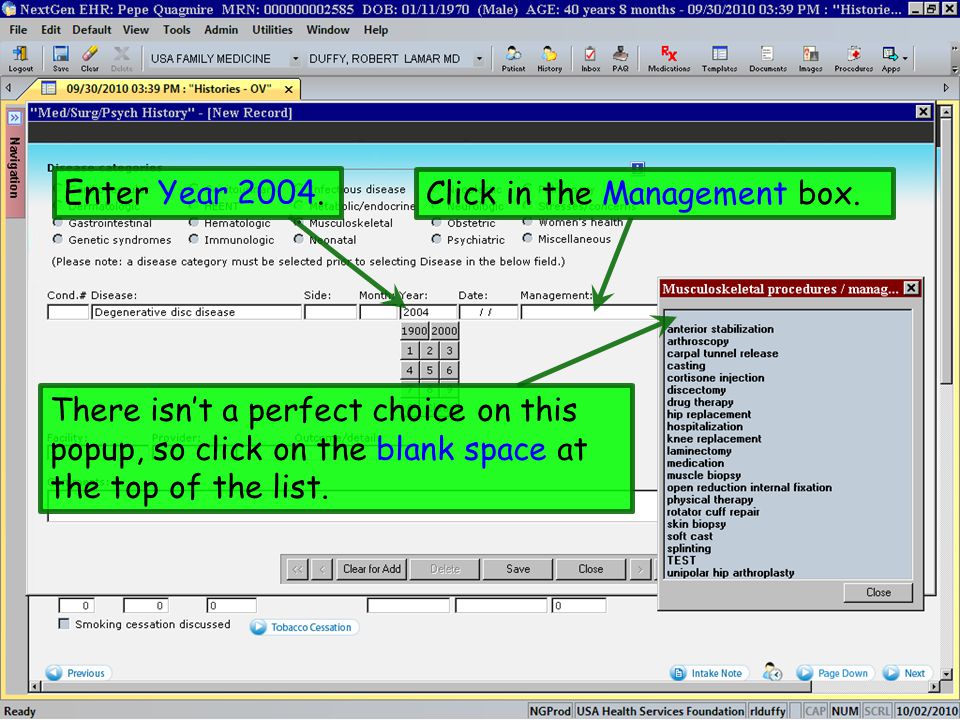Click the Next arrow button

[907, 673]
